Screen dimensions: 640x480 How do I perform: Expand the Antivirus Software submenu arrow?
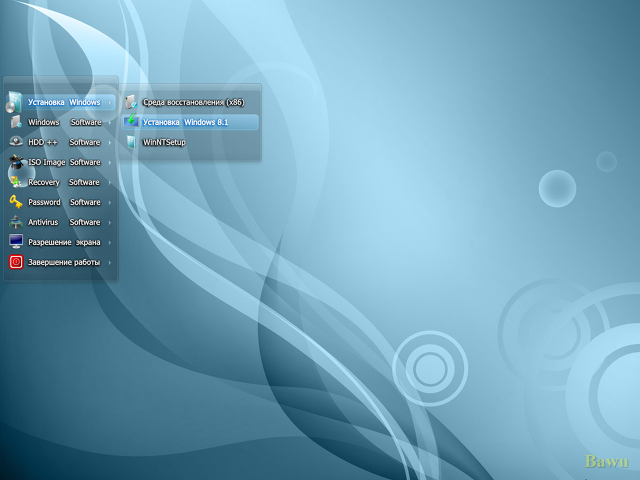(110, 222)
